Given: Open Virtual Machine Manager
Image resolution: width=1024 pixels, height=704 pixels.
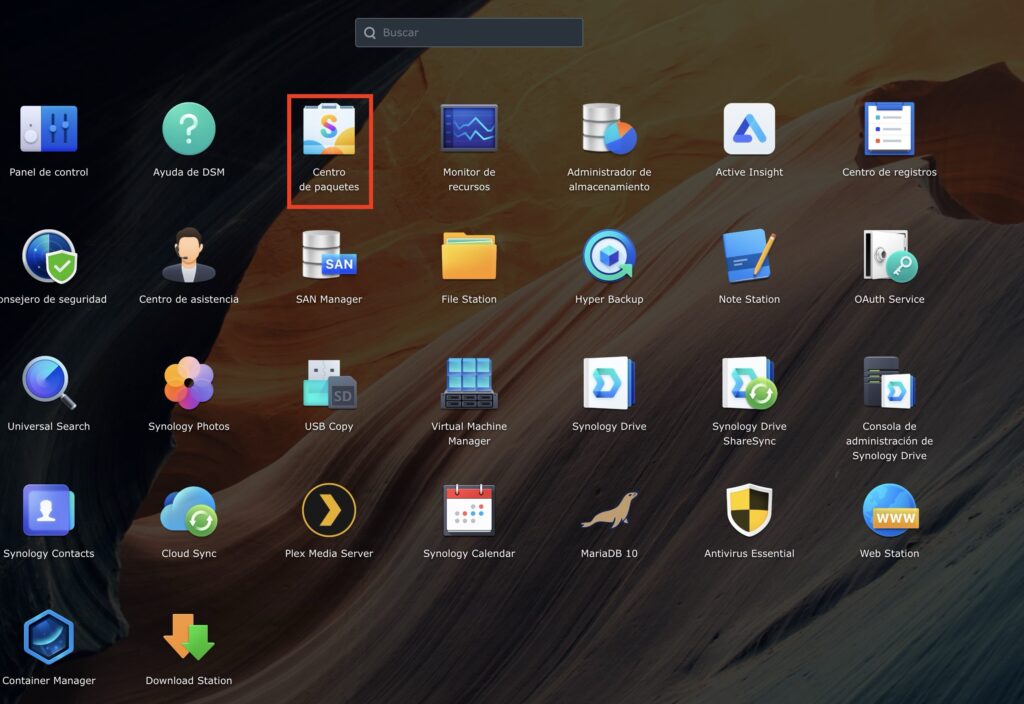Looking at the screenshot, I should [x=469, y=383].
